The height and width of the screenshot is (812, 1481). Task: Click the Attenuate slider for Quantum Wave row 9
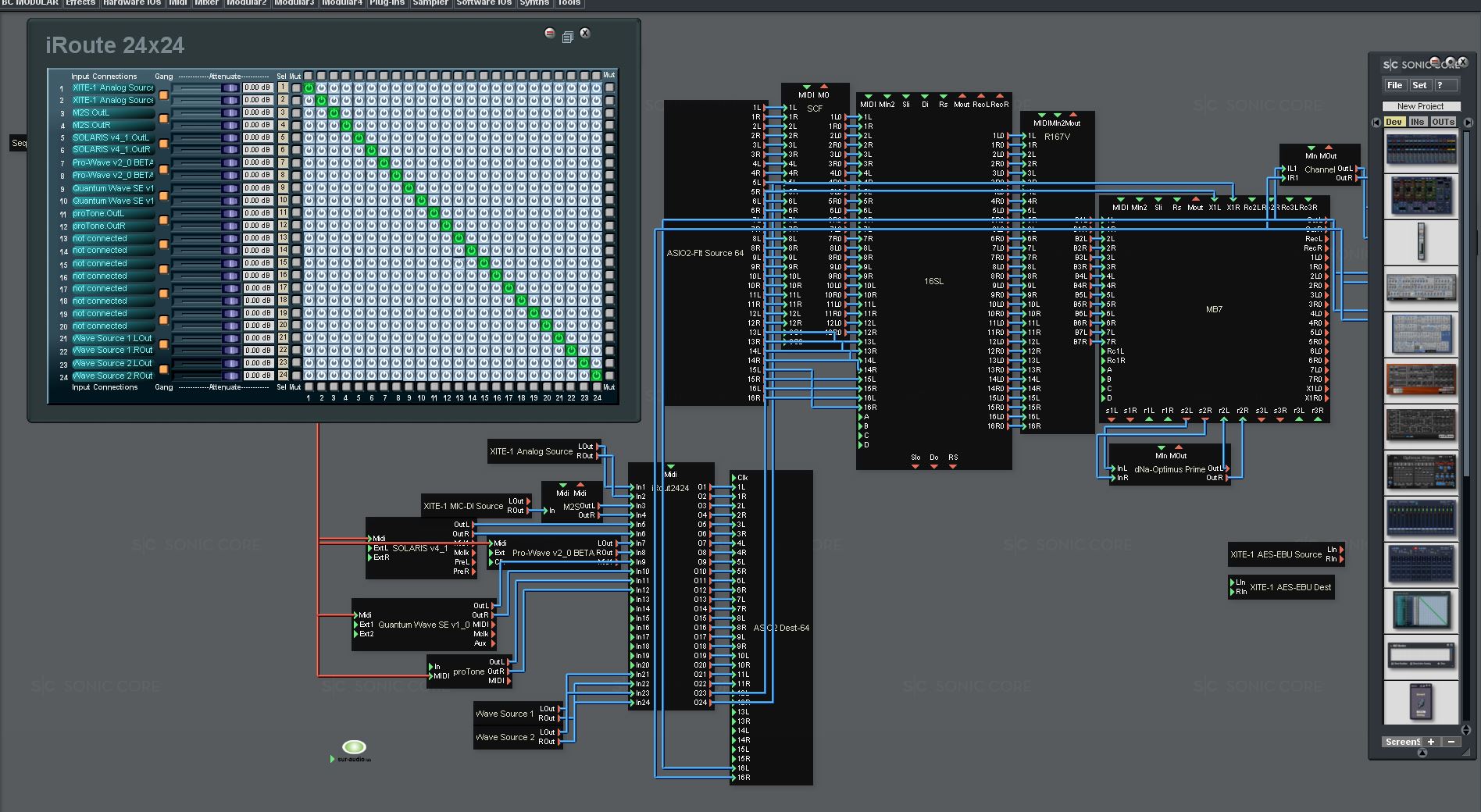[x=205, y=188]
